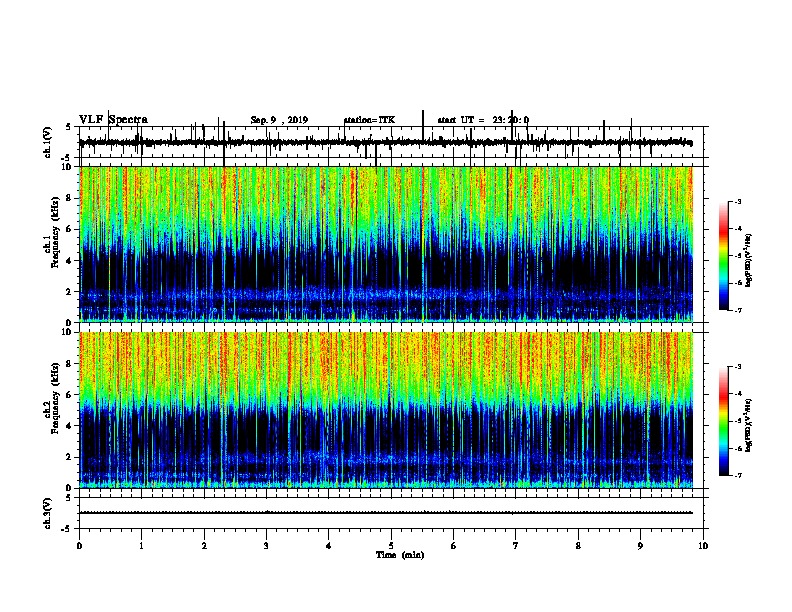Image resolution: width=792 pixels, height=612 pixels.
Task: Click the "-3" label on ch.1 color bar
Action: point(737,201)
